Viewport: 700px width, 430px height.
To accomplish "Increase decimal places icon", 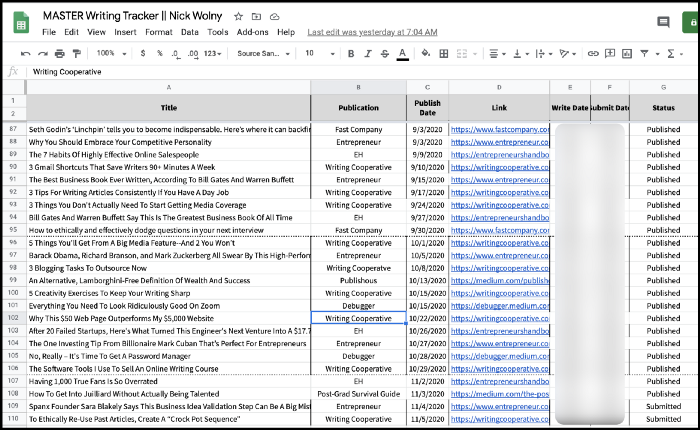I will tap(193, 54).
